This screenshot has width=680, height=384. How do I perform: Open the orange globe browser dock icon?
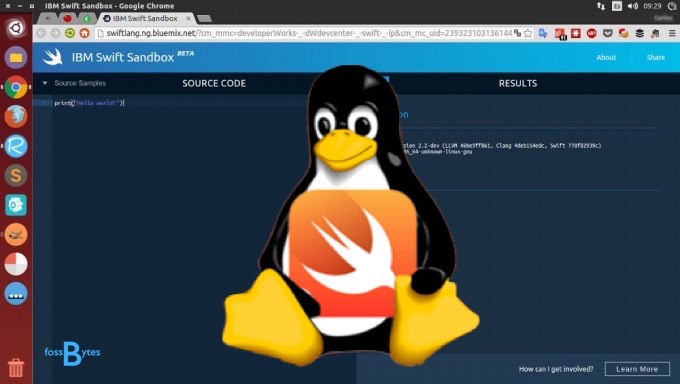[16, 116]
